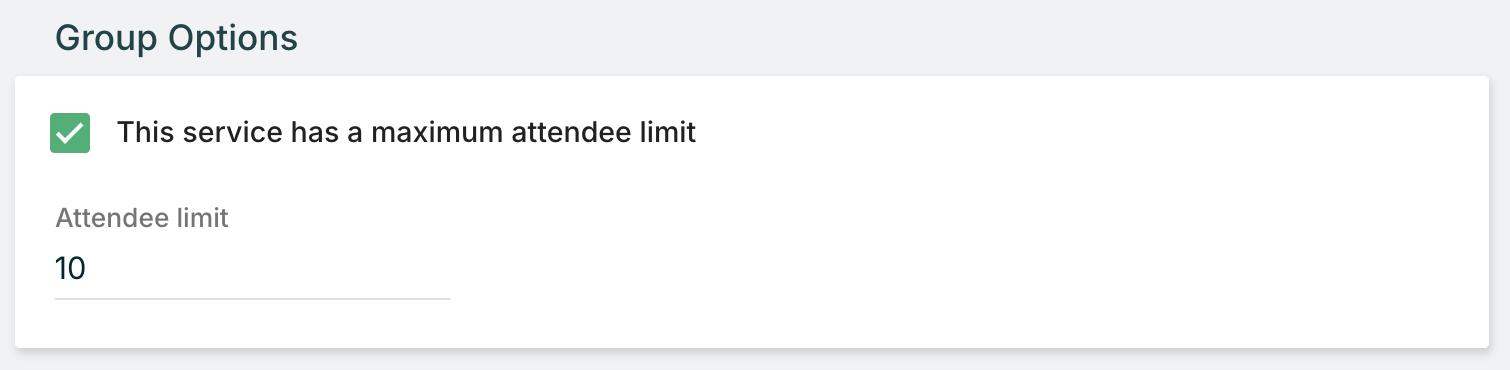Turn off the checked green checkbox

click(x=70, y=133)
